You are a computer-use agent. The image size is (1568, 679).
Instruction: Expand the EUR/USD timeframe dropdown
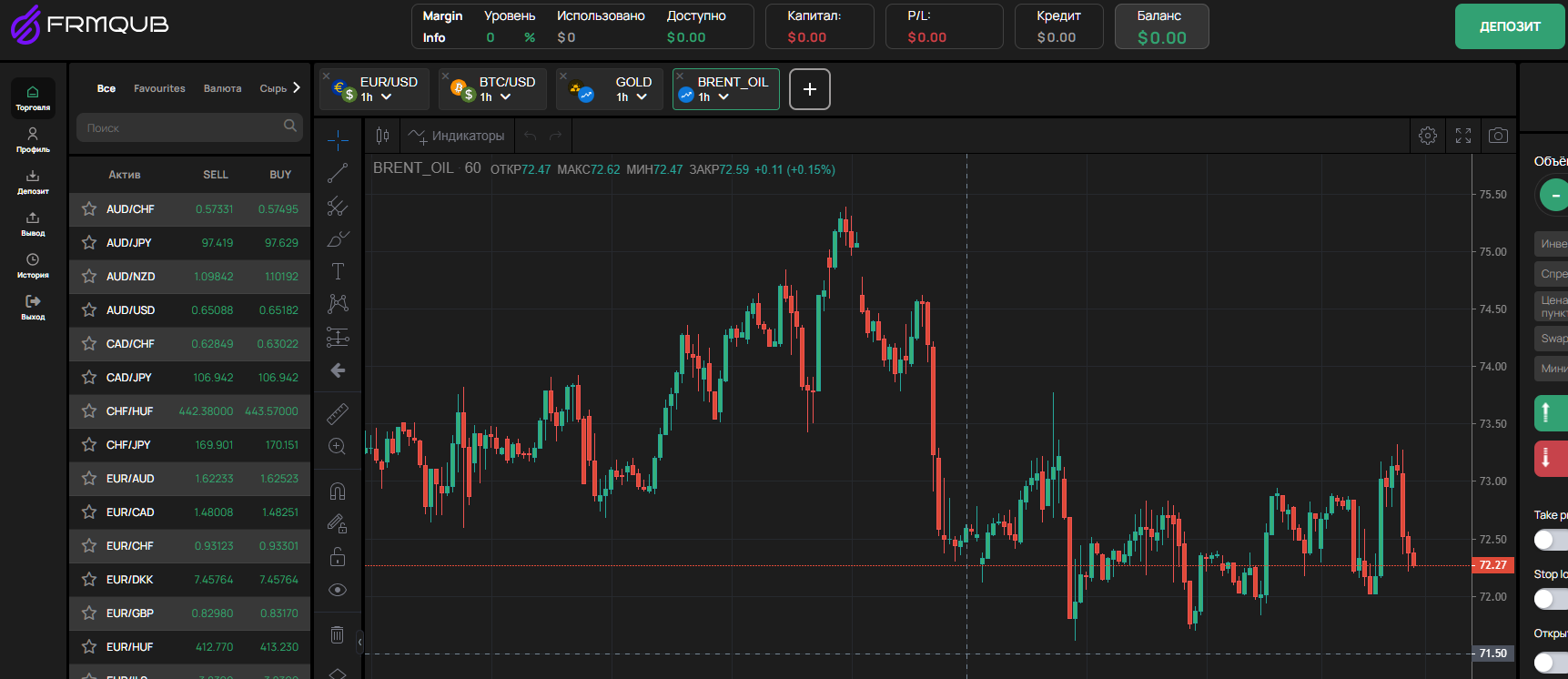click(386, 97)
